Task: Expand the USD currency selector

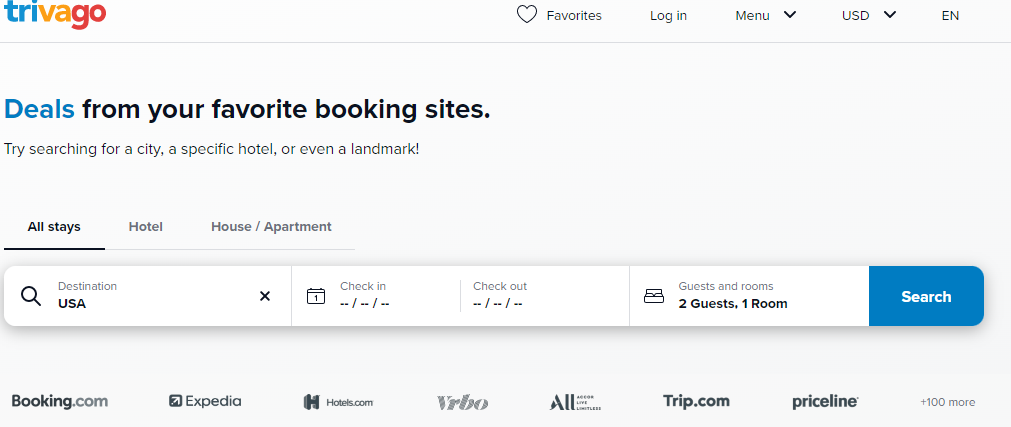Action: click(x=868, y=15)
